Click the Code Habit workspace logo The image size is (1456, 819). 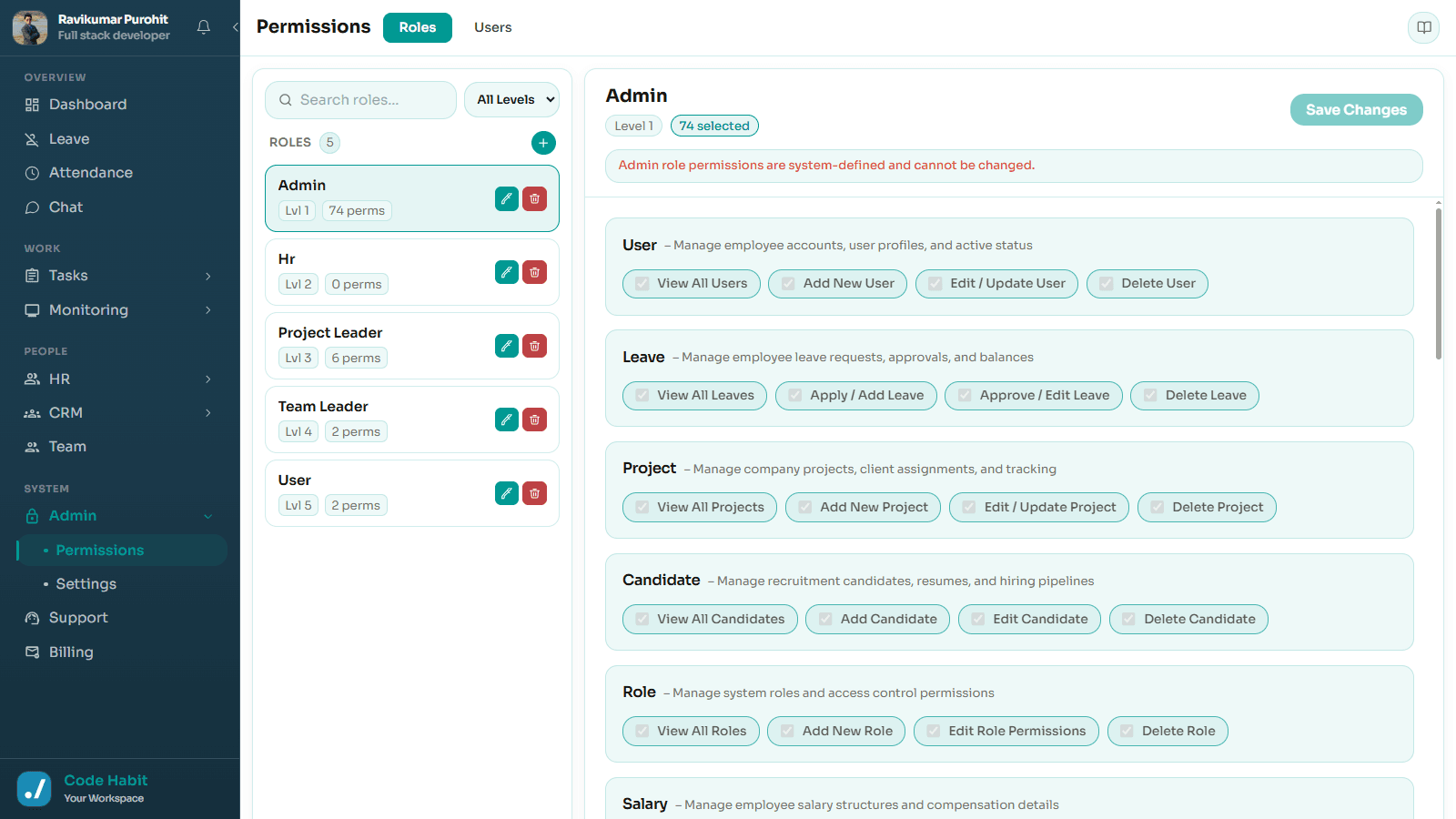tap(35, 789)
